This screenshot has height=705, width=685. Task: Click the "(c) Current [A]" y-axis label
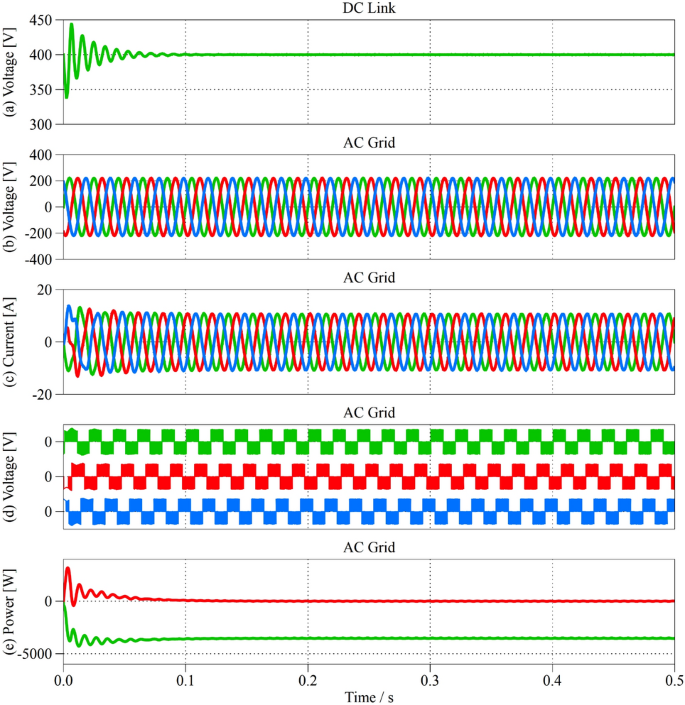coord(11,342)
